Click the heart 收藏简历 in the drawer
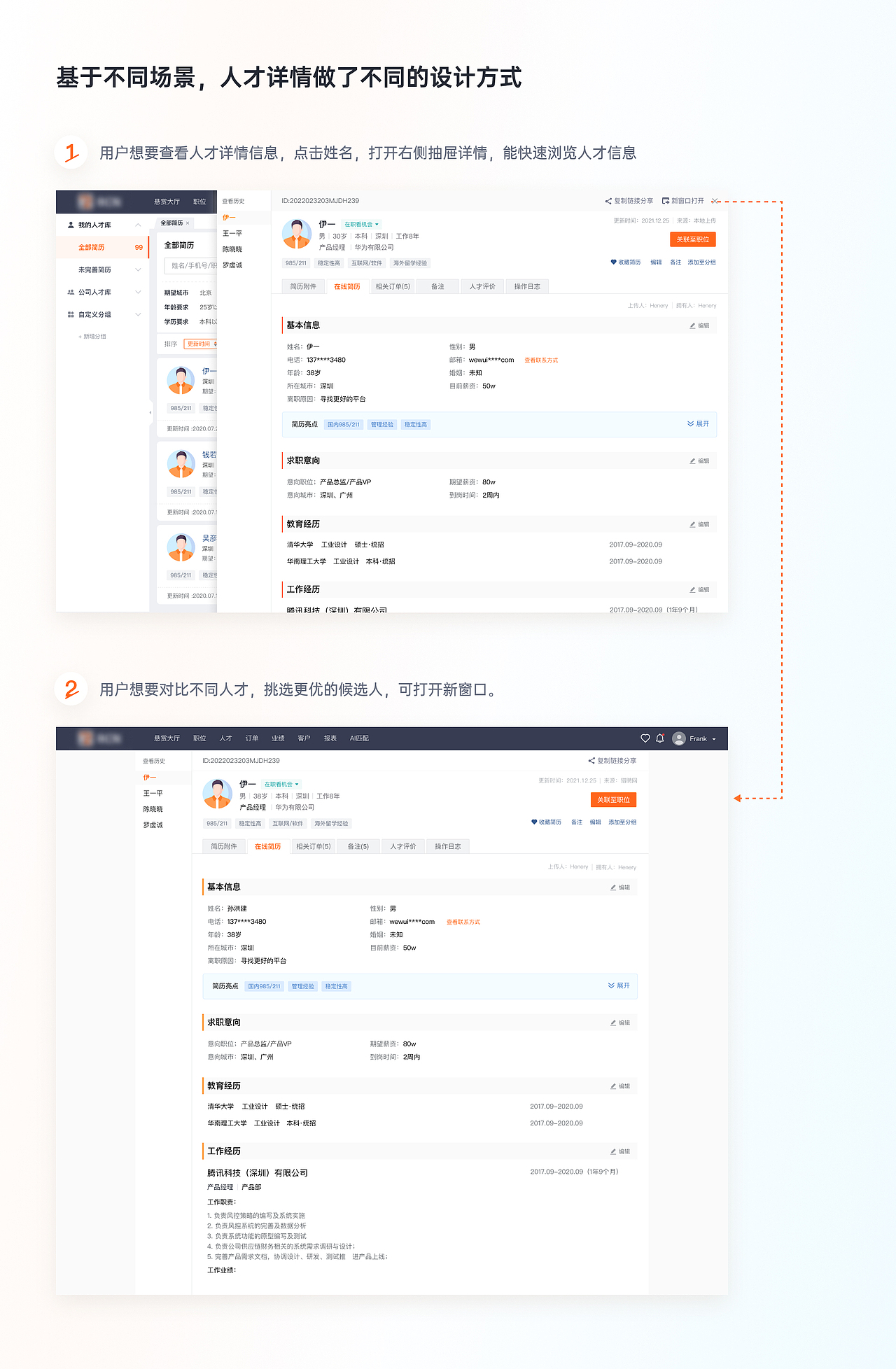Viewport: 896px width, 1369px height. click(625, 262)
